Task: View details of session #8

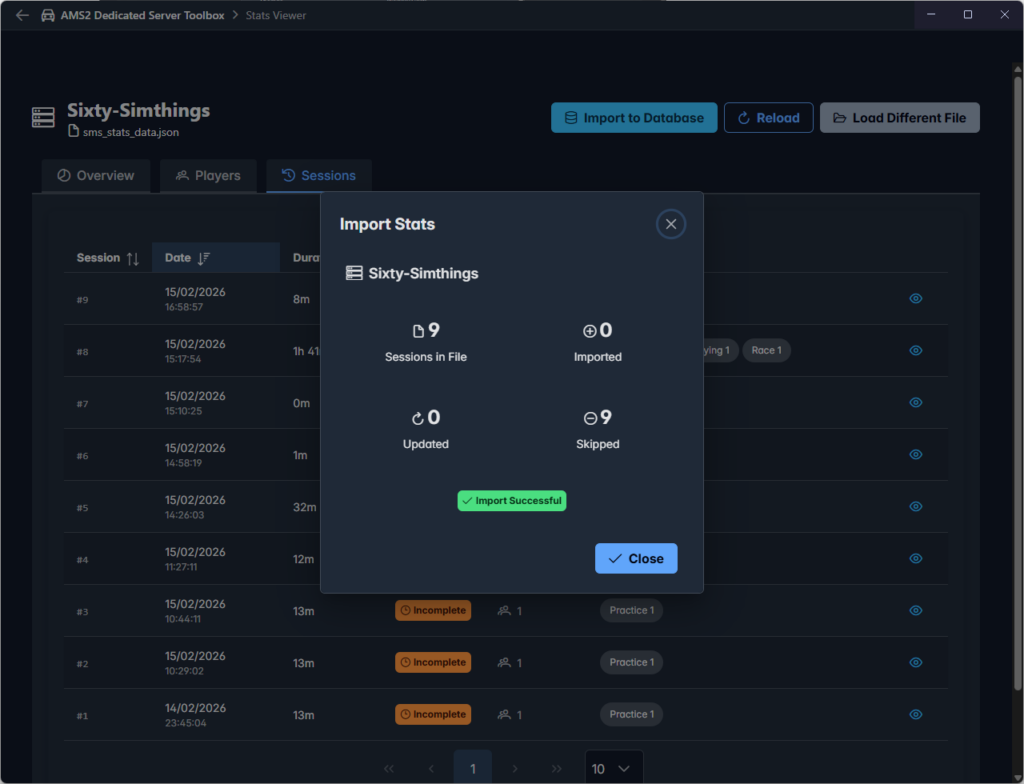Action: pyautogui.click(x=915, y=350)
